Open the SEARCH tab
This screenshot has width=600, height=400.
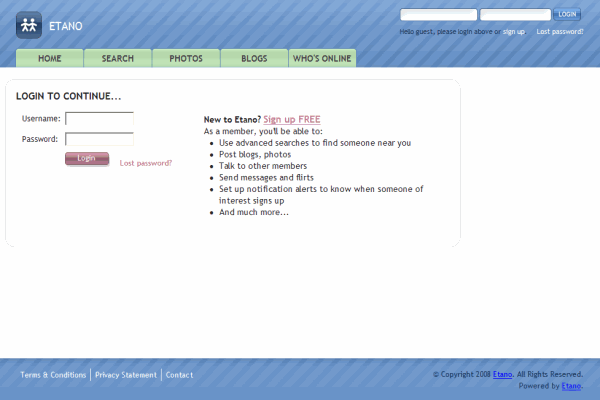coord(118,58)
